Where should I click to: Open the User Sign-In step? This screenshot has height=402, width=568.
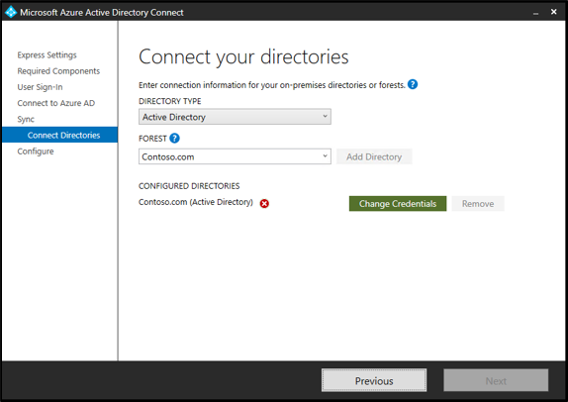pyautogui.click(x=40, y=87)
